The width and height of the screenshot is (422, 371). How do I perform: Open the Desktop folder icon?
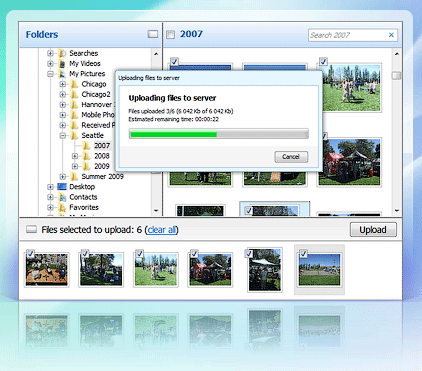(62, 187)
